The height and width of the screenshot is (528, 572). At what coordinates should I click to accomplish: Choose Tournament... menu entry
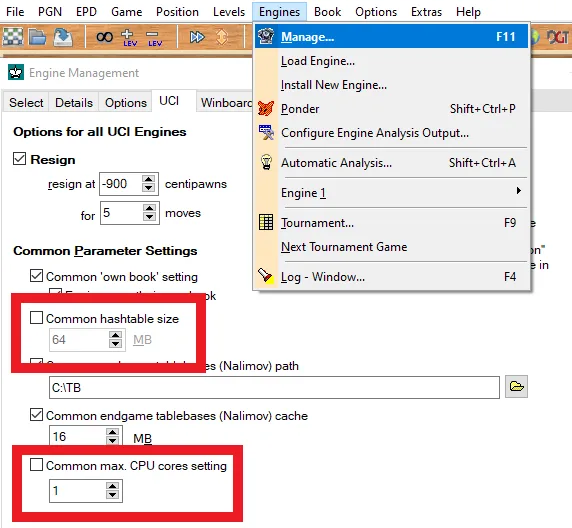(x=391, y=223)
